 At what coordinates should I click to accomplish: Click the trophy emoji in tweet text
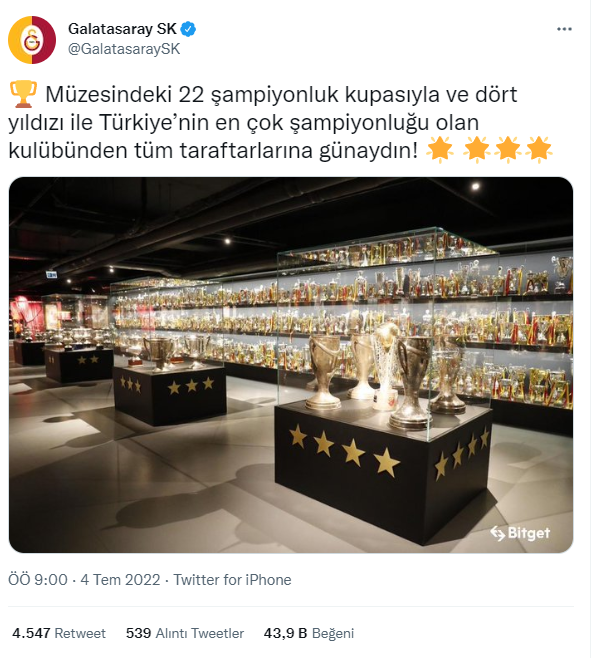(x=23, y=94)
